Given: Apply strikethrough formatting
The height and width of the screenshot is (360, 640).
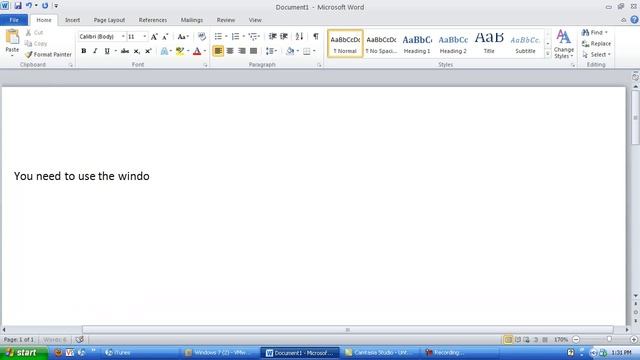Looking at the screenshot, I should [125, 51].
